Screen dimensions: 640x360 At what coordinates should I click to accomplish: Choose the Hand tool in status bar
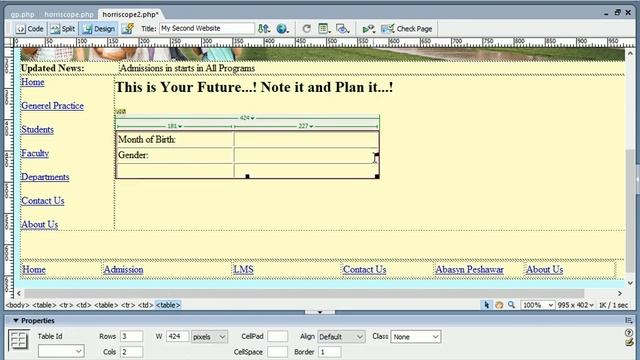tap(499, 305)
